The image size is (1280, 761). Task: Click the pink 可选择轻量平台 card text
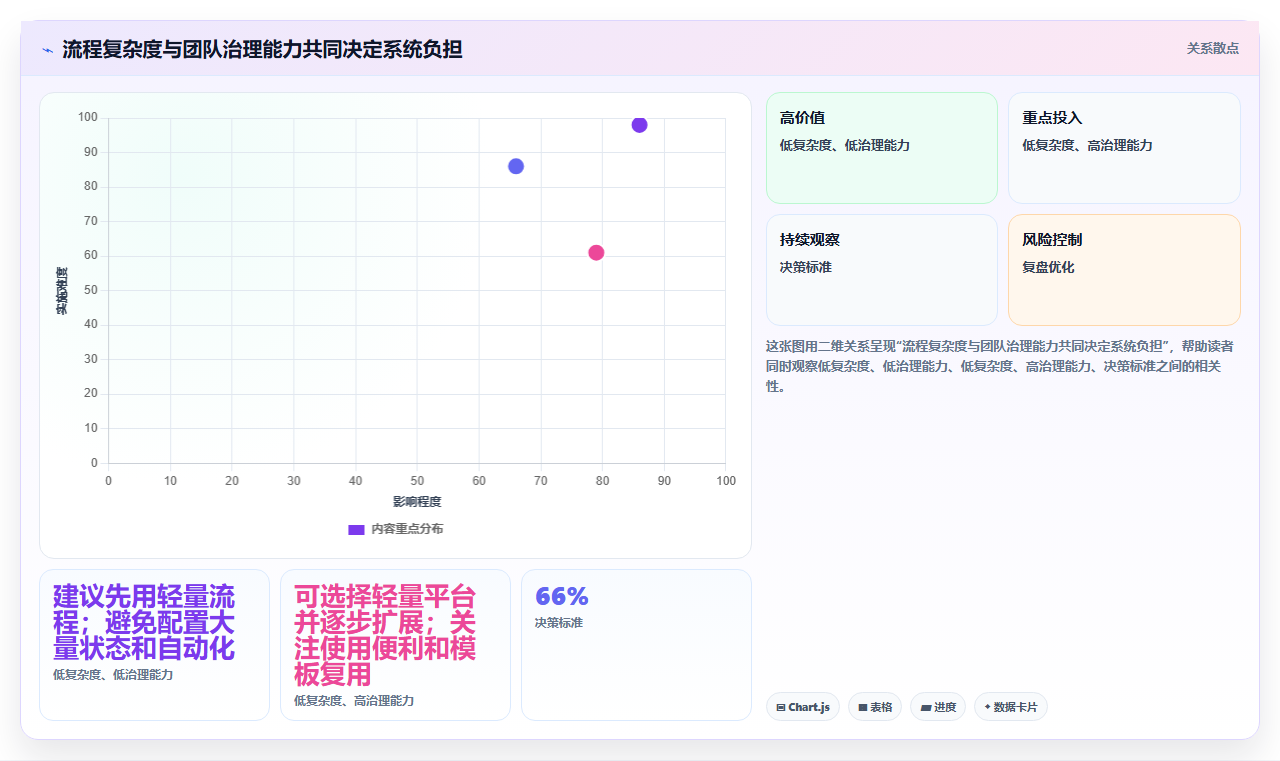click(385, 636)
